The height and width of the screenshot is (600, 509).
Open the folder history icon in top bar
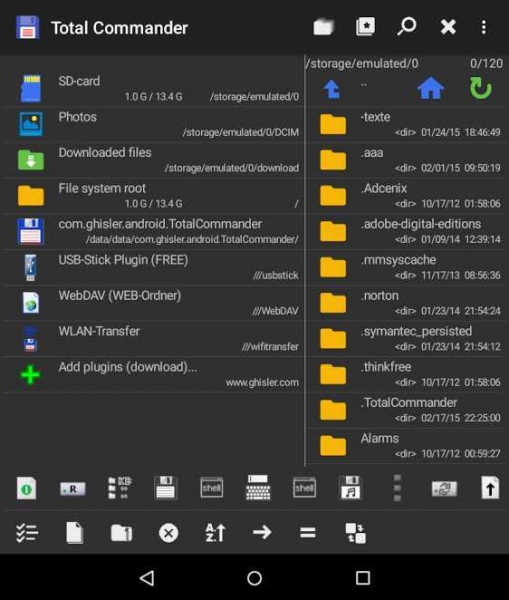pos(323,27)
